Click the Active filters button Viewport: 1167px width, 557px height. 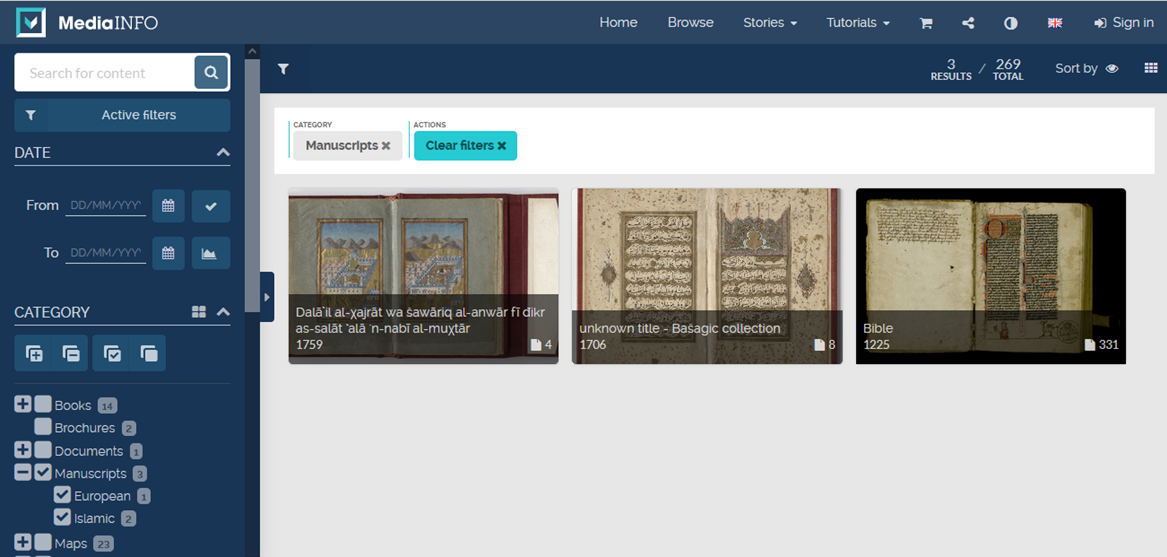122,115
